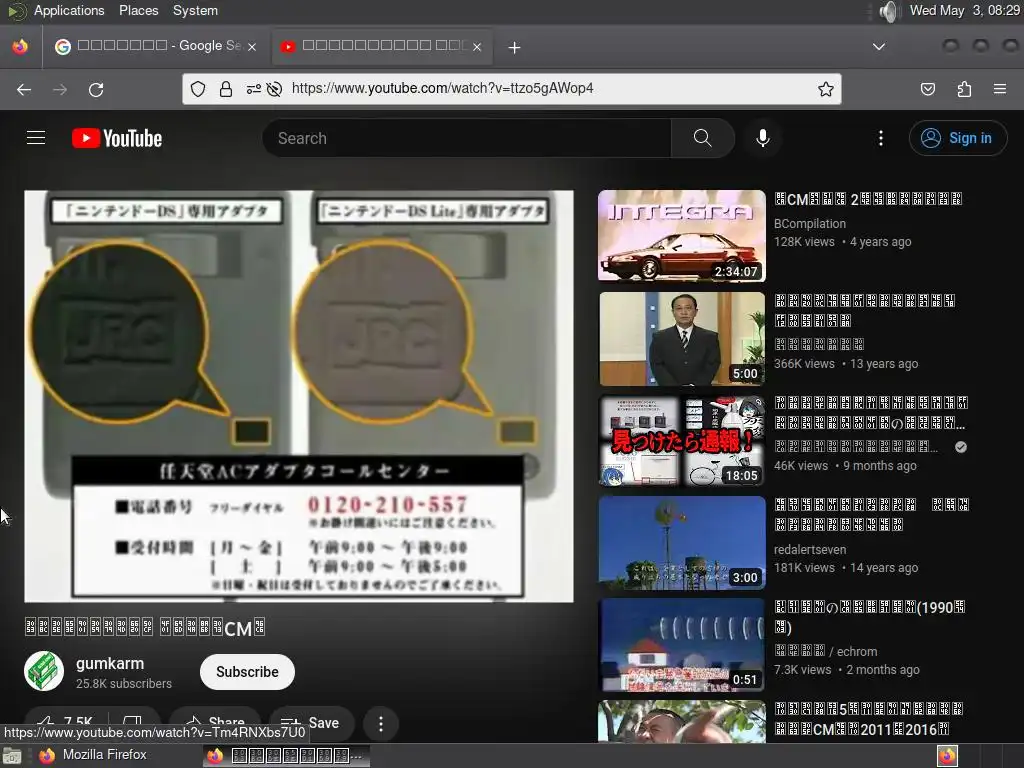Image resolution: width=1024 pixels, height=768 pixels.
Task: Click the second Firefox window taskbar entry
Action: (x=285, y=756)
